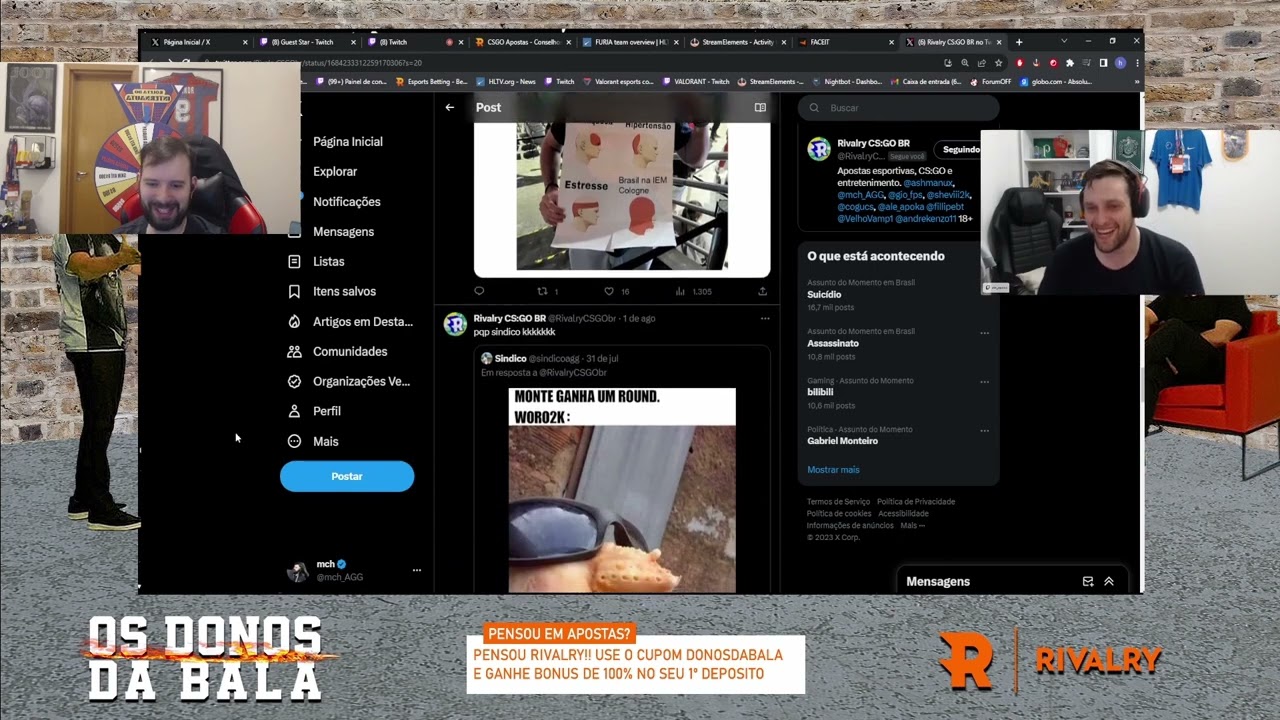
Task: Open 'Política de Privacidade' footer link
Action: [916, 501]
